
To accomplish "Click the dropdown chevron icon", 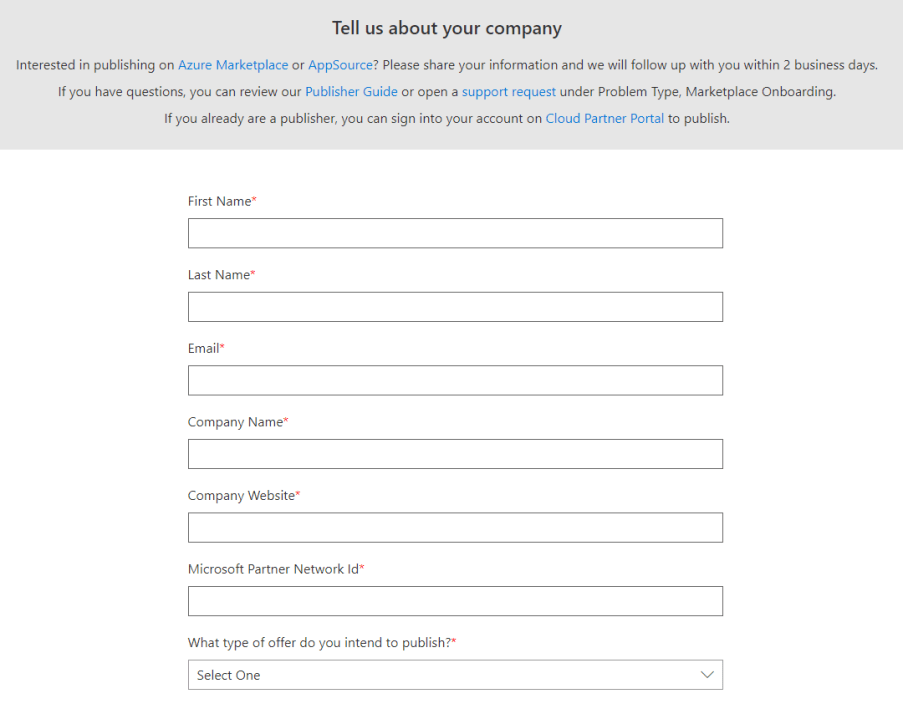I will (x=707, y=675).
